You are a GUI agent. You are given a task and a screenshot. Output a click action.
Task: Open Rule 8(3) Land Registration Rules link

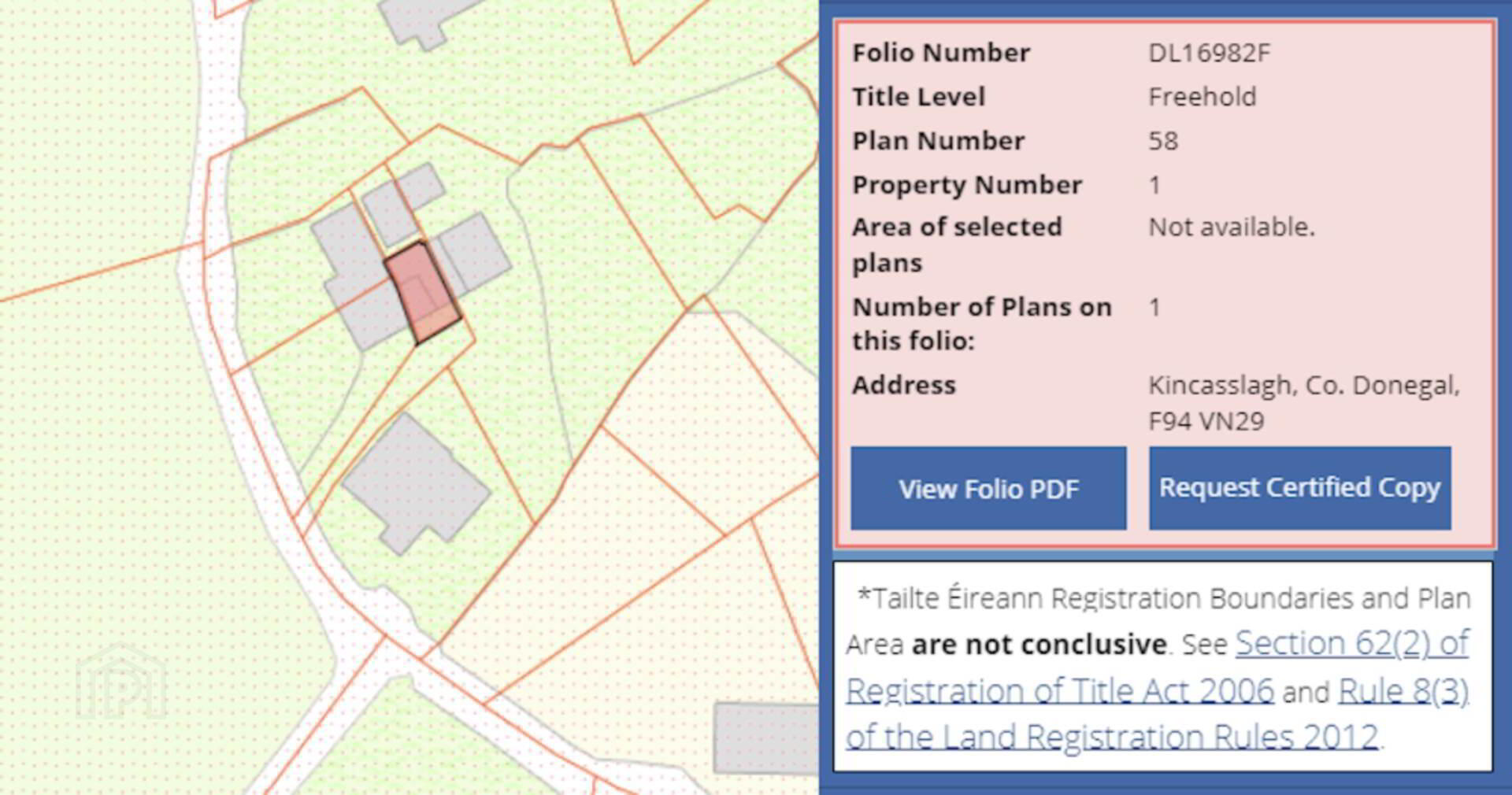tap(1403, 691)
